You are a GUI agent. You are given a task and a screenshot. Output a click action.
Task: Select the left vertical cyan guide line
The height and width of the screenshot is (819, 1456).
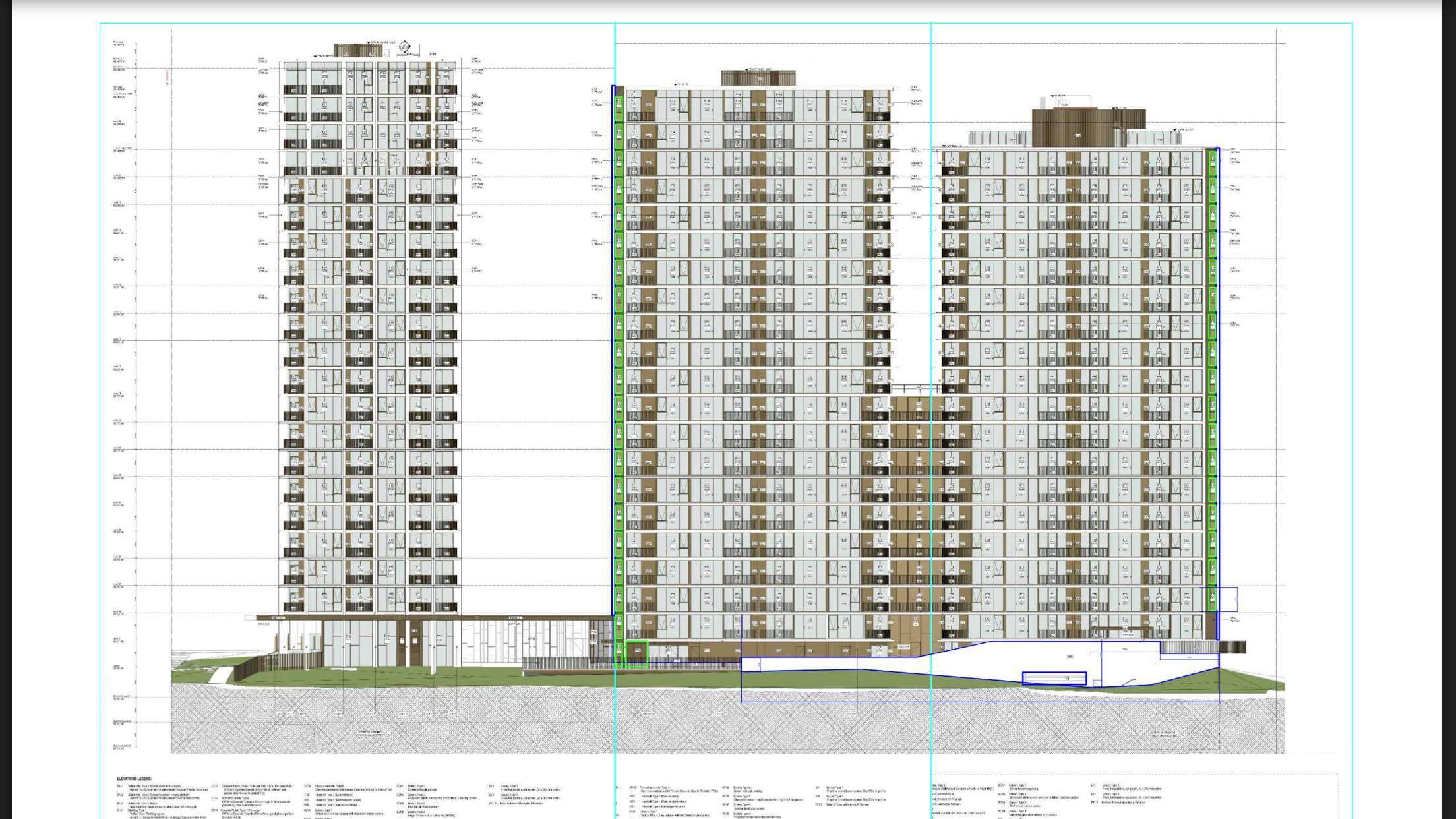click(615, 53)
